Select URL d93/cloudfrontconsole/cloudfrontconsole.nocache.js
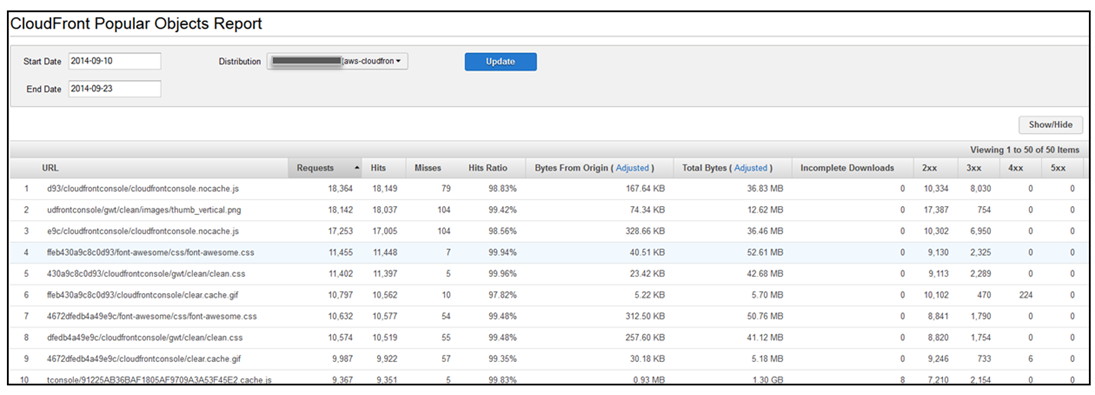Screen dimensions: 1095x395 pos(143,189)
